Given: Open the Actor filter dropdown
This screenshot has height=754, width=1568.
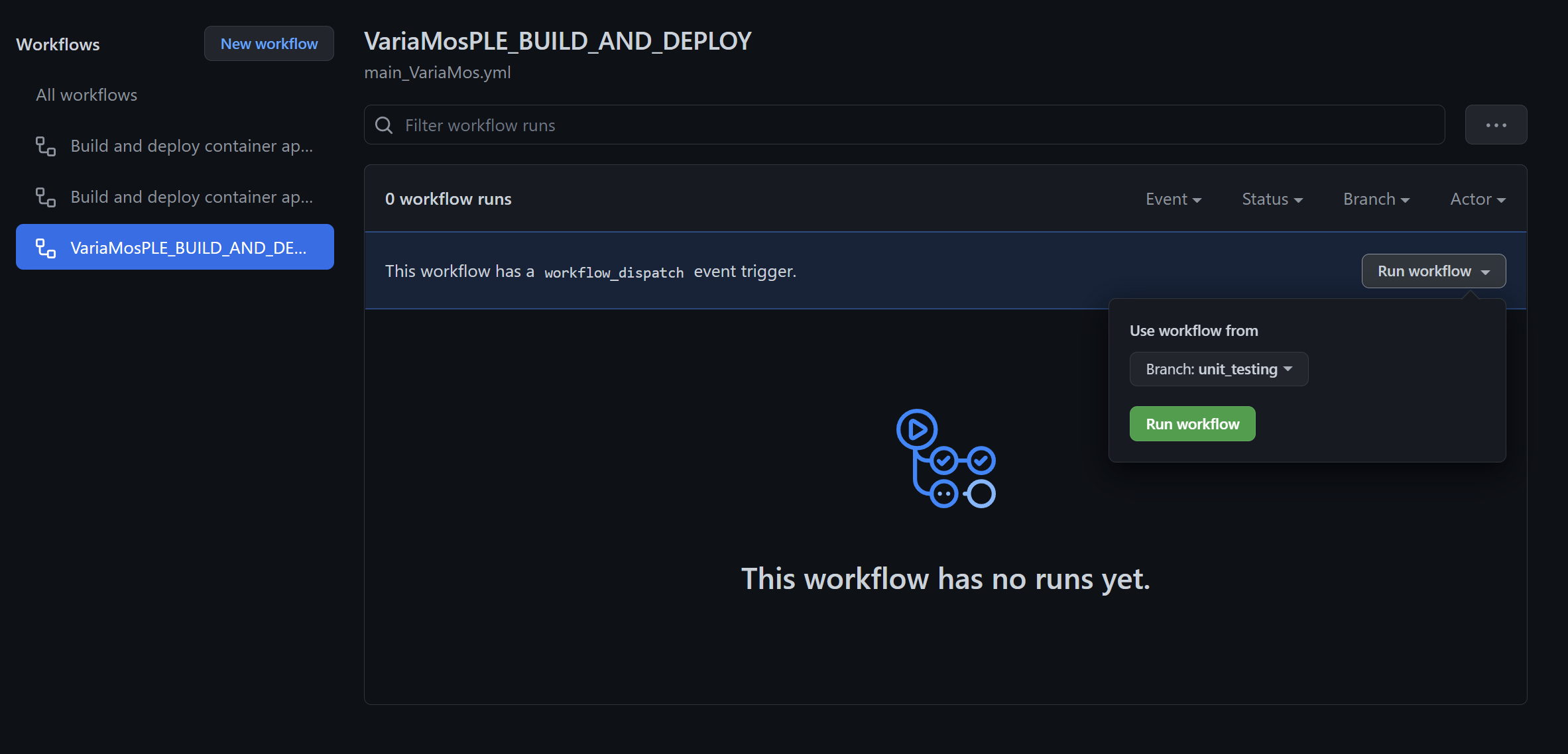Looking at the screenshot, I should click(x=1477, y=199).
